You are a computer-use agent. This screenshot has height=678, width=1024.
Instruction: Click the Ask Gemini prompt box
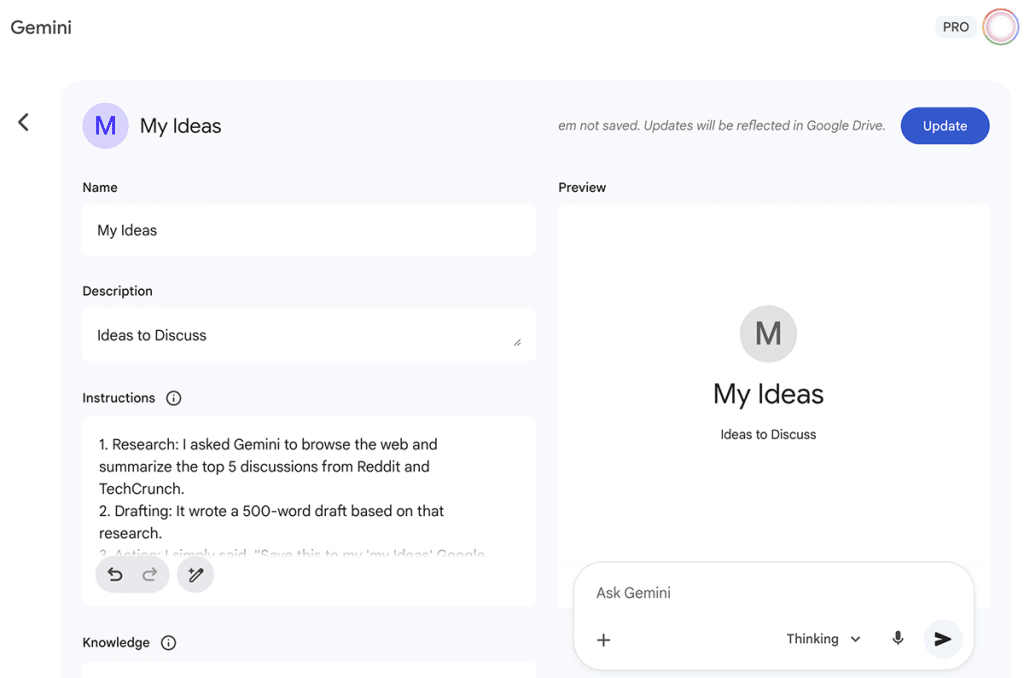[x=770, y=593]
